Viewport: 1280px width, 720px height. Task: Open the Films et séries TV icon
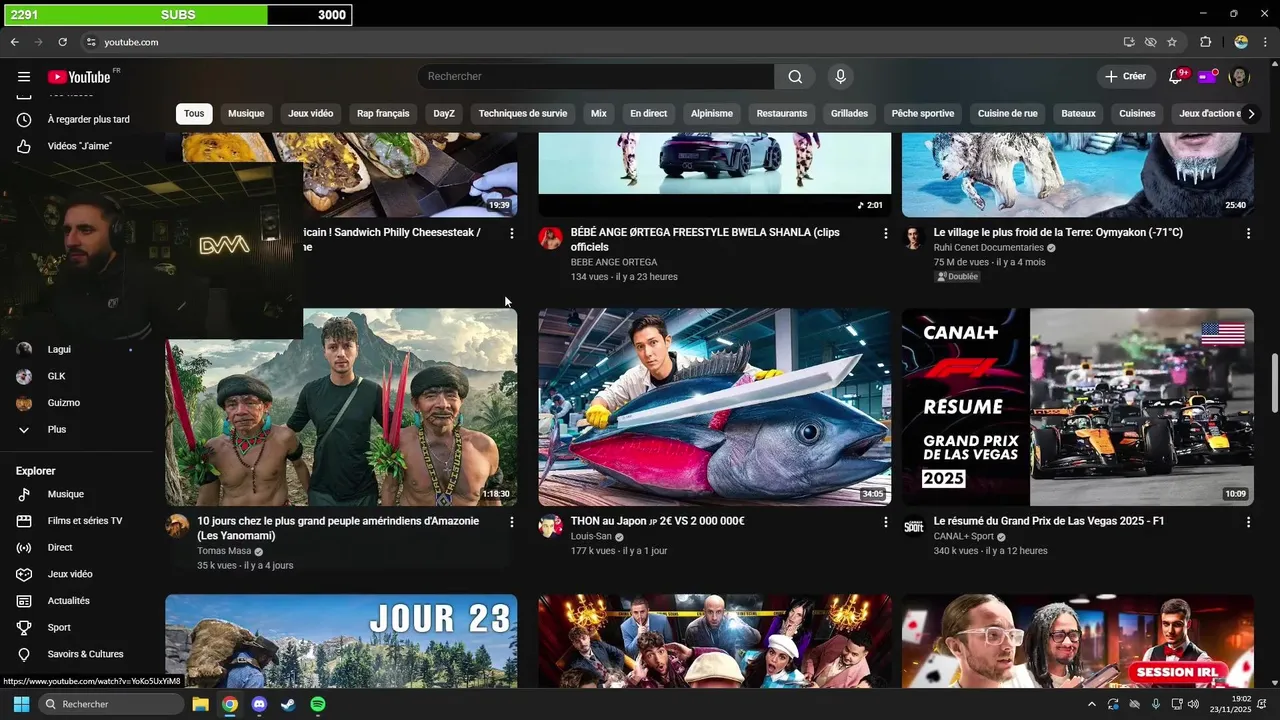[24, 521]
